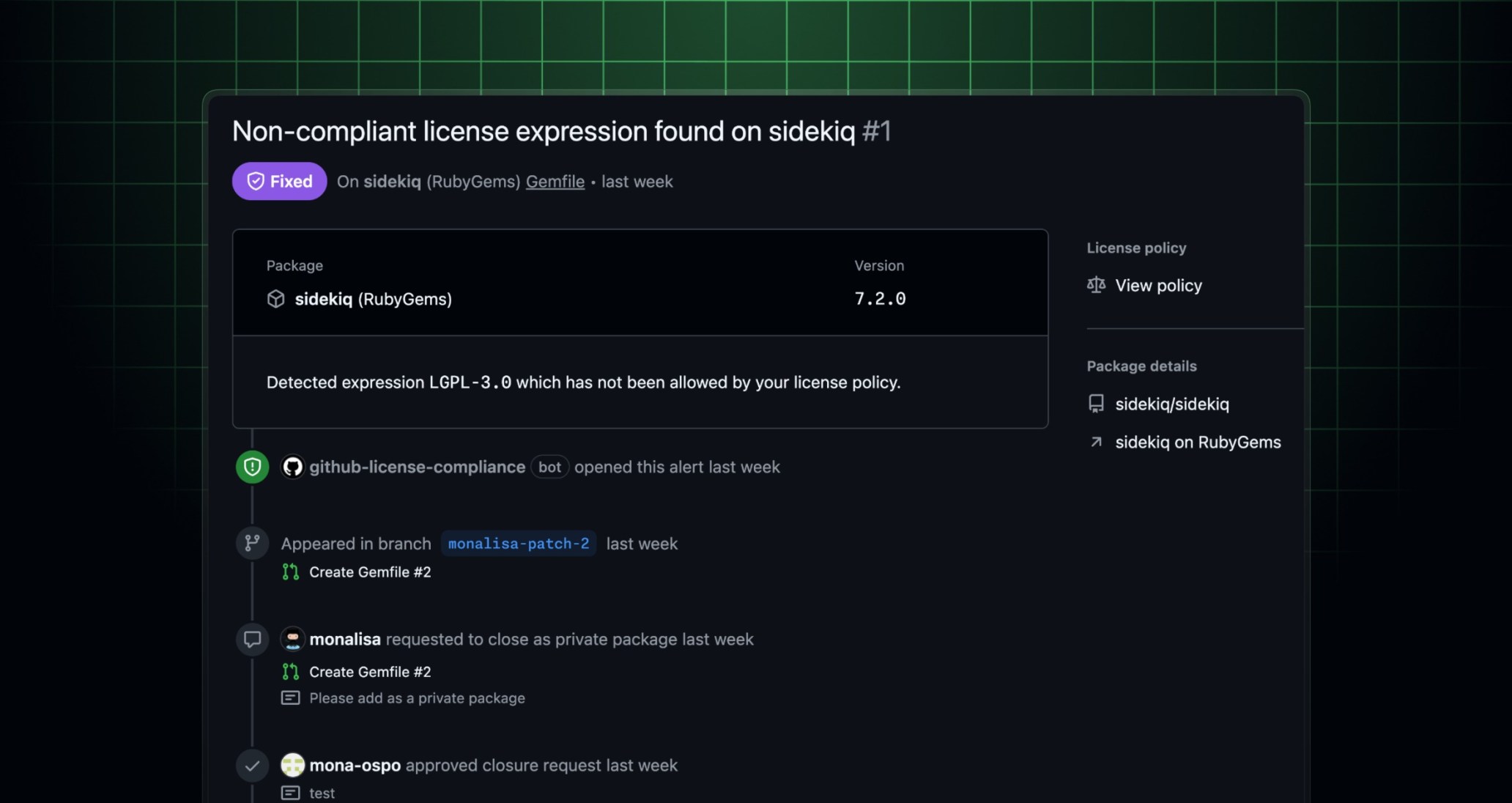Click the package cube icon beside sidekiq
1512x803 pixels.
(275, 299)
